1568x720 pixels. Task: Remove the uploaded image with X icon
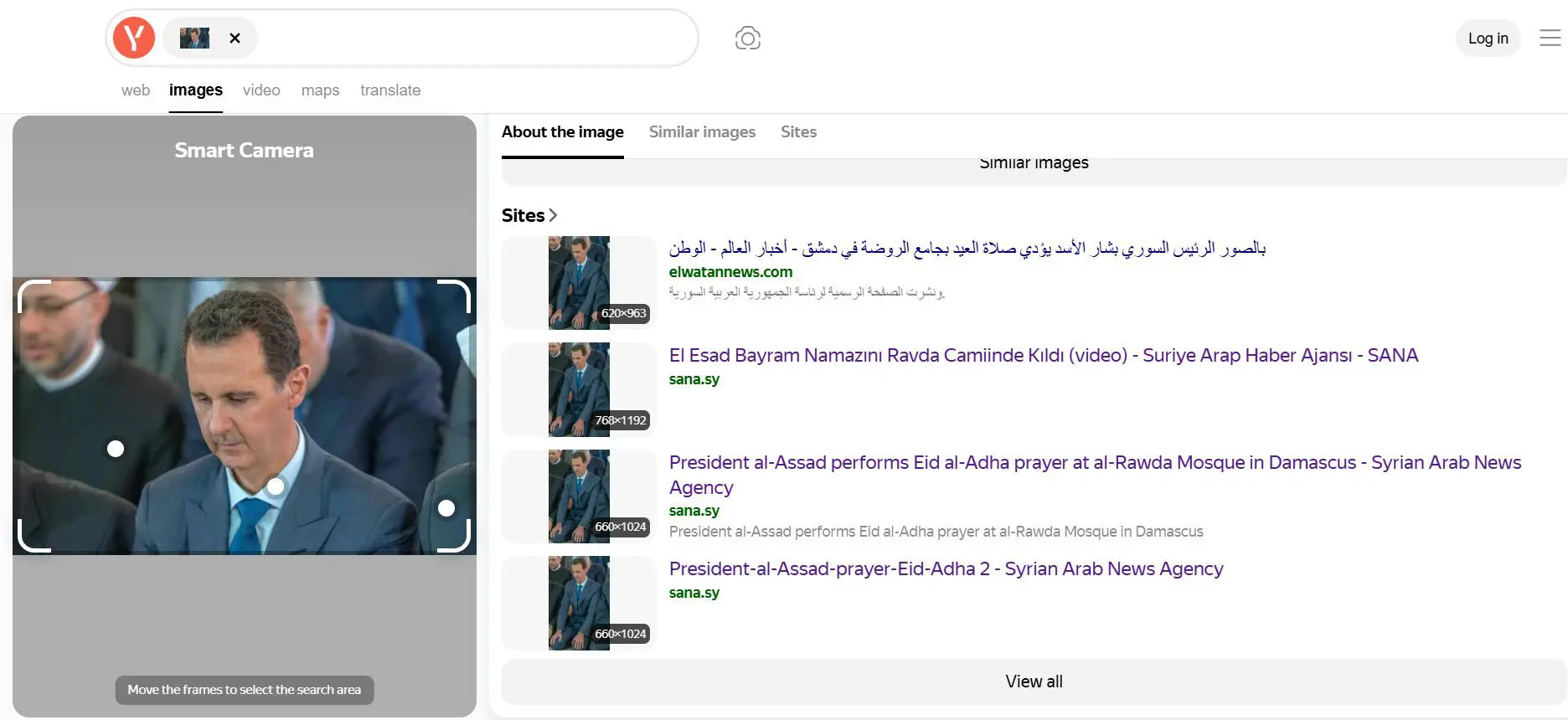point(235,39)
